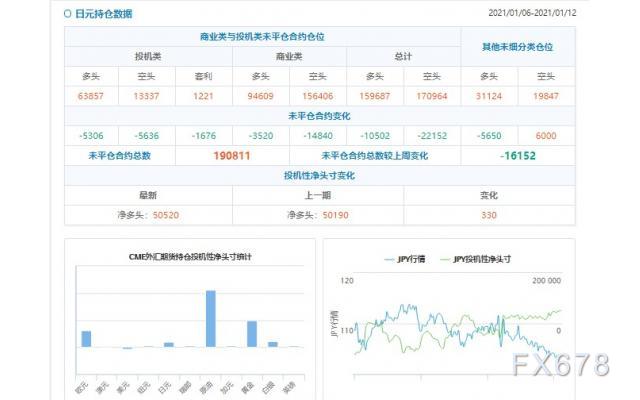The height and width of the screenshot is (400, 640).
Task: Select the latest 净多头 value 50520
Action: point(166,215)
